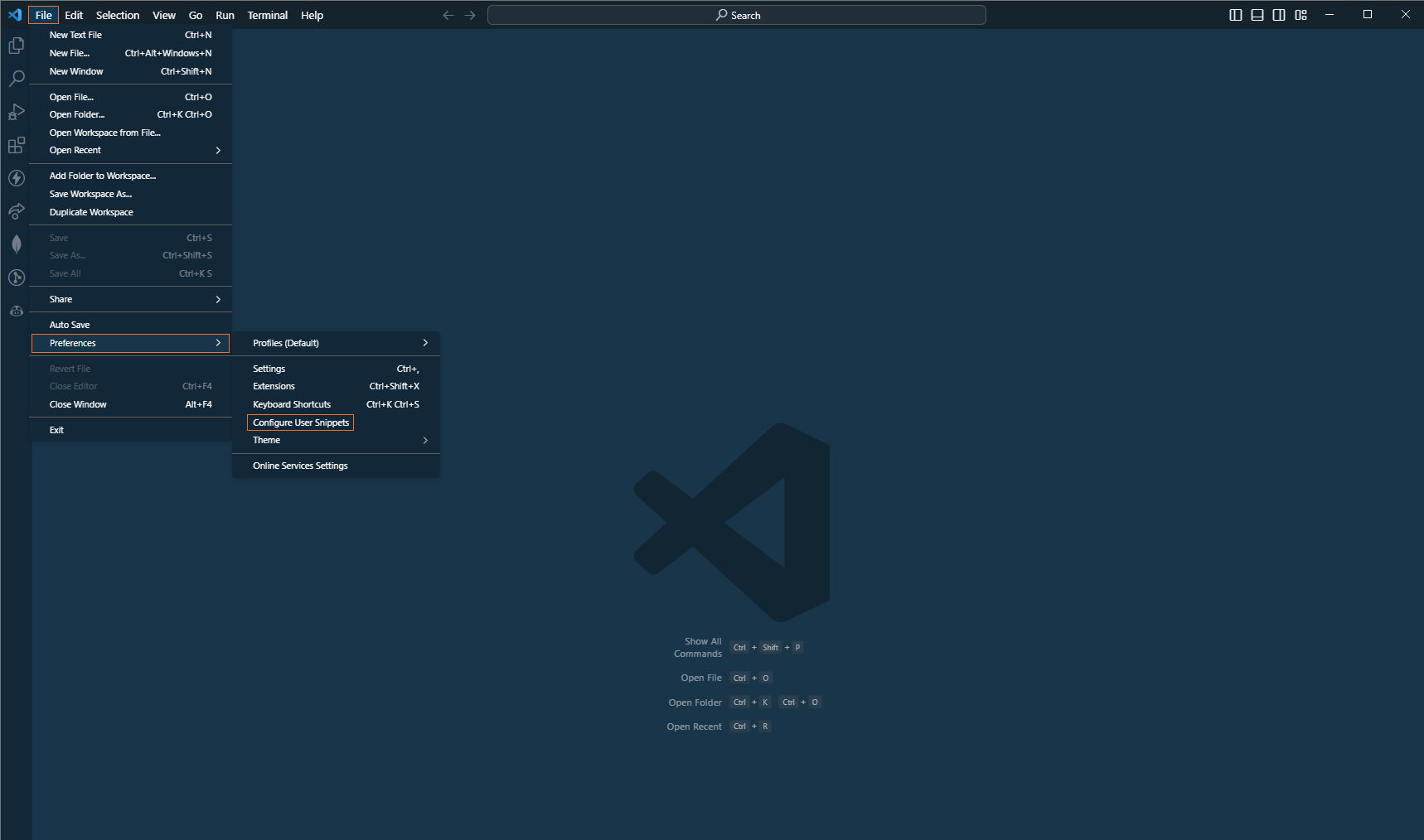Toggle the bottom Panel visibility

1257,15
